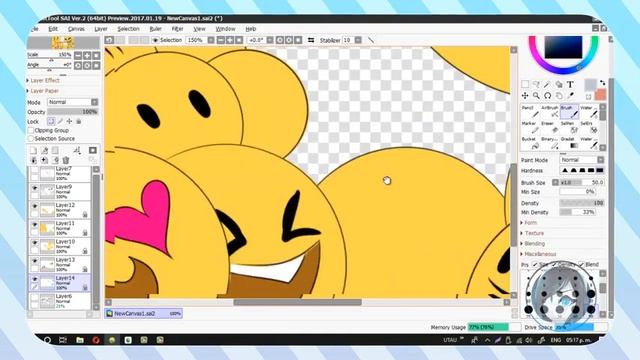Toggle the Blend checkbox in brush settings
The height and width of the screenshot is (360, 640).
(582, 264)
